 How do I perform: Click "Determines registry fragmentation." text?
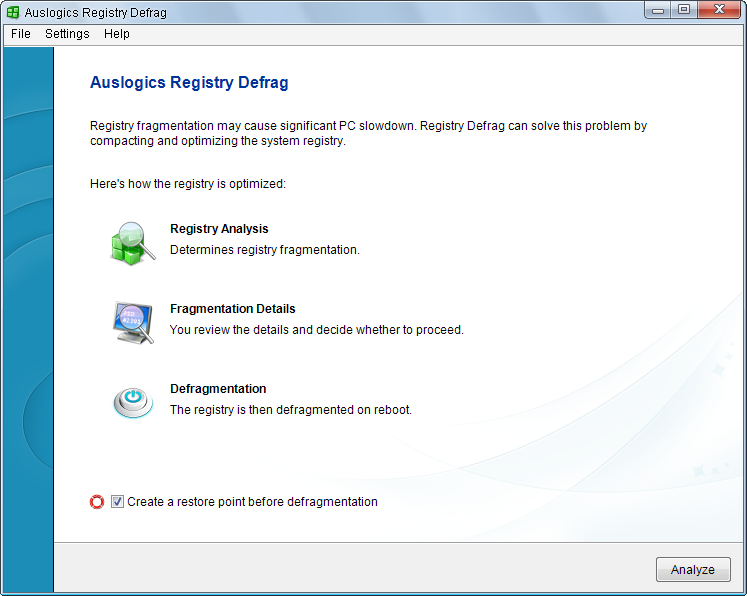[265, 250]
